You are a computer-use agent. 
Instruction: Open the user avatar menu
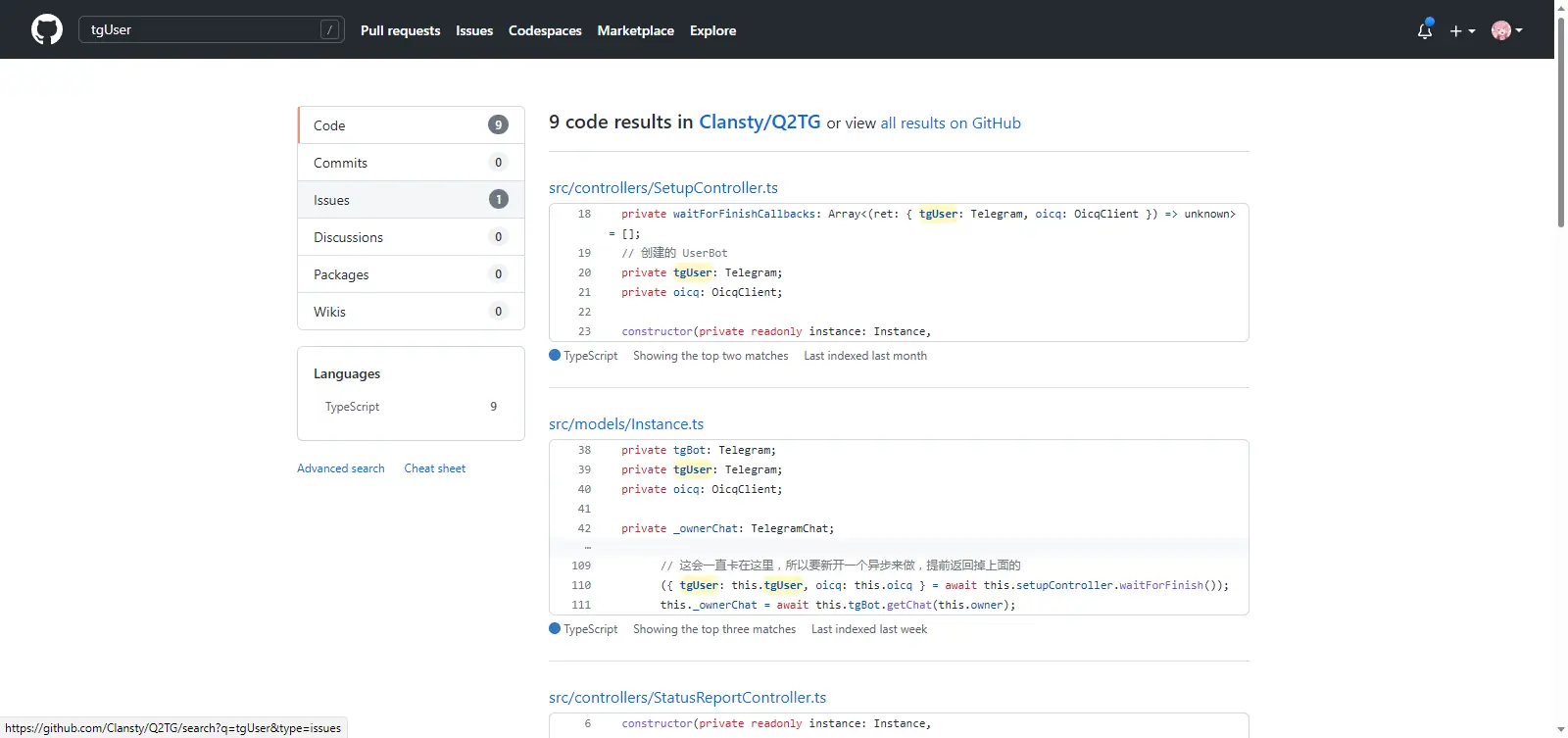click(1506, 30)
